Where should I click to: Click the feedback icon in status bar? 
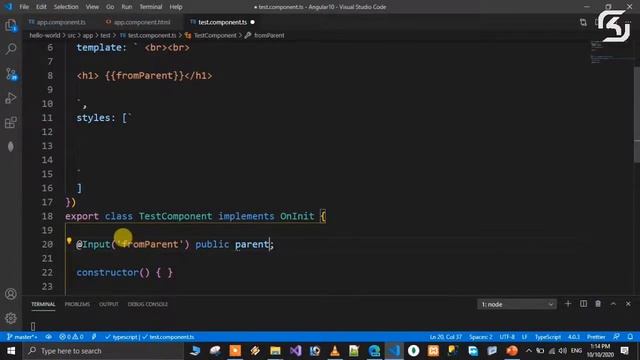pos(616,337)
